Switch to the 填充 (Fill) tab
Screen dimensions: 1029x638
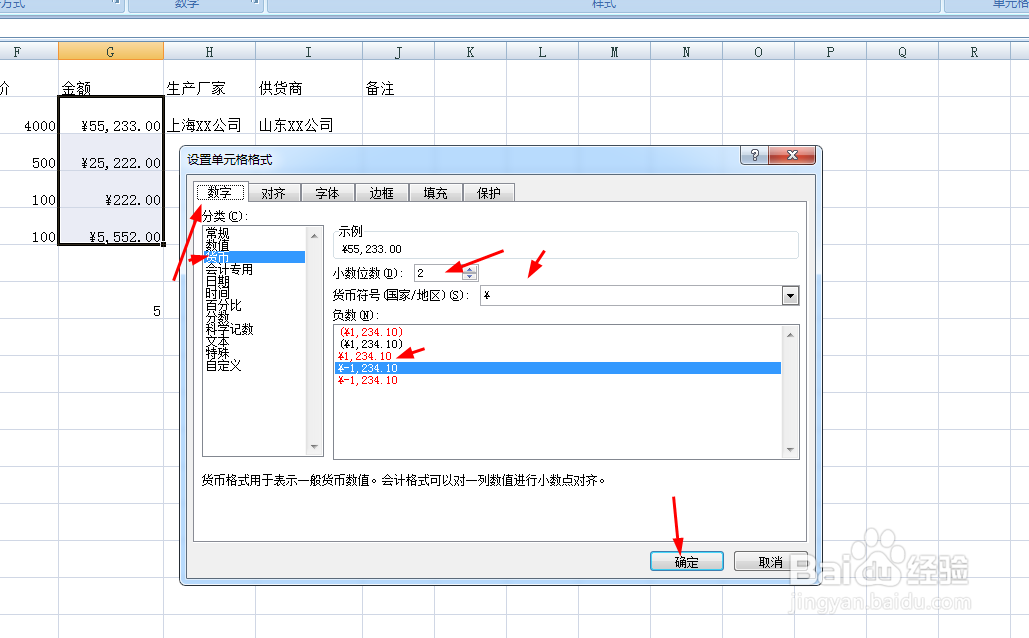point(435,193)
